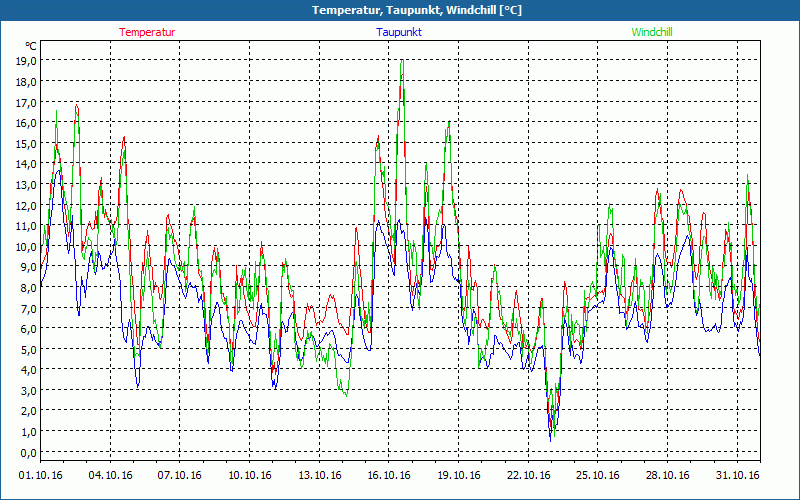The image size is (800, 500).
Task: Click the 16,0 y-axis value
Action: [26, 122]
